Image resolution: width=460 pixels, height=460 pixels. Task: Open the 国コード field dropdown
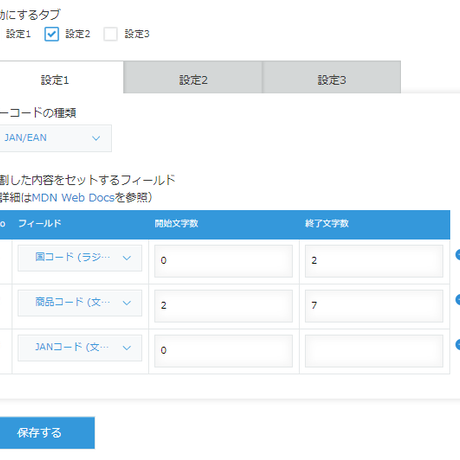click(80, 258)
